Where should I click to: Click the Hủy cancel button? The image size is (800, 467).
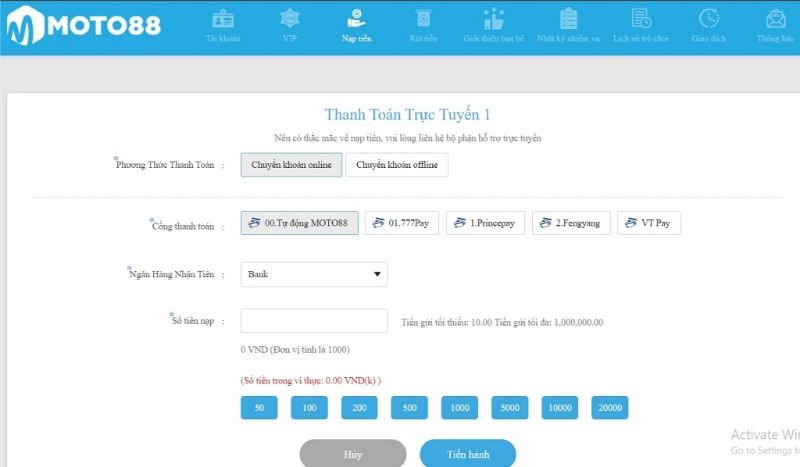pos(353,454)
